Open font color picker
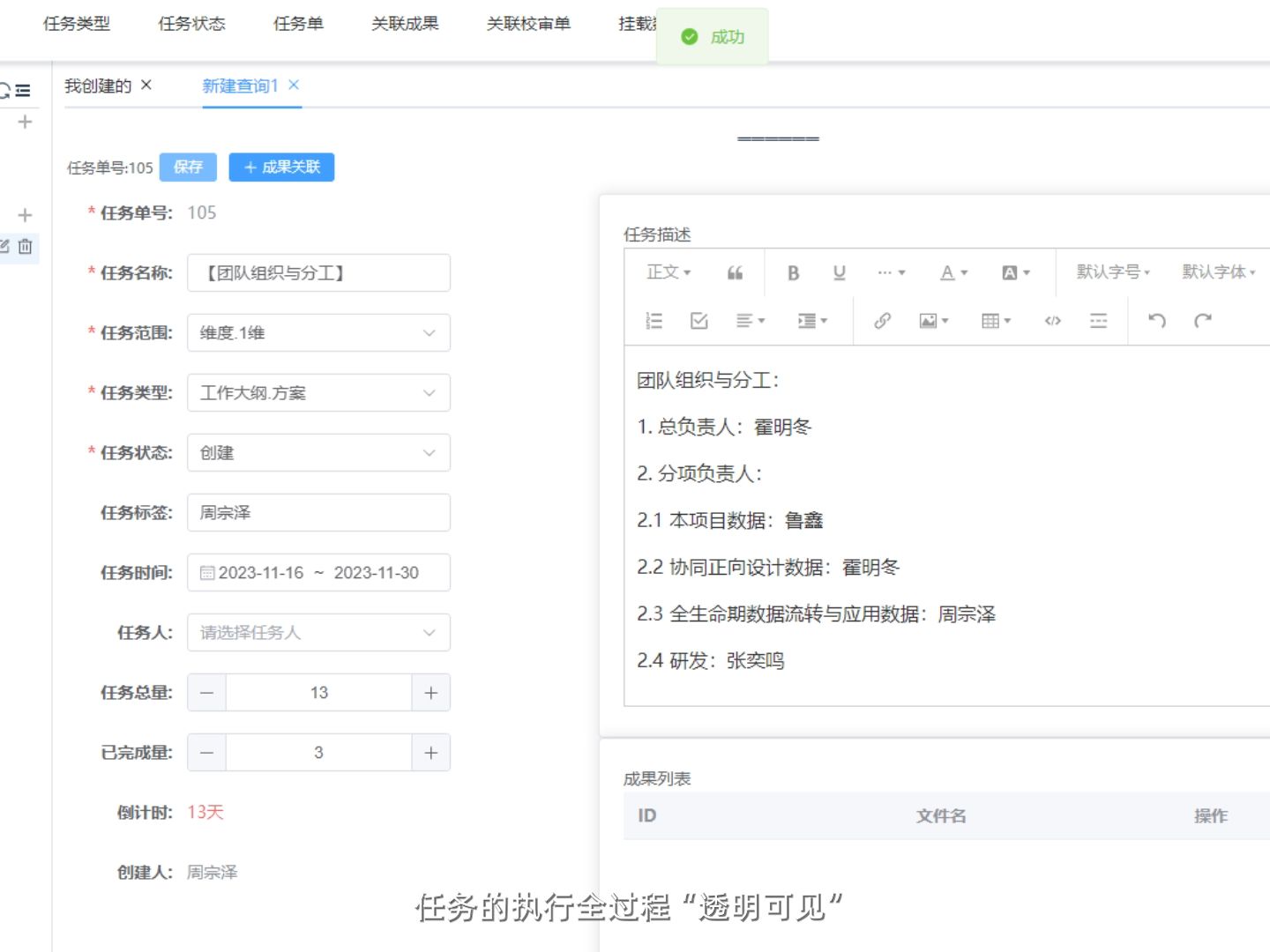This screenshot has height=952, width=1270. click(x=953, y=273)
